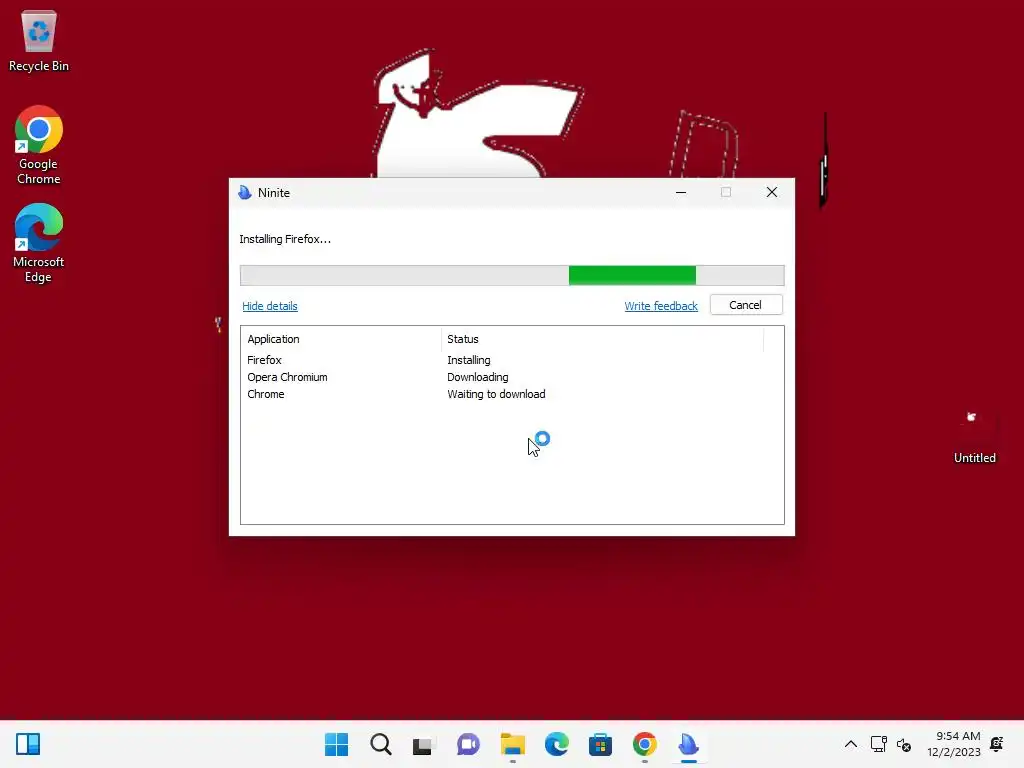The height and width of the screenshot is (768, 1024).
Task: Open the Google Chrome desktop shortcut
Action: click(x=39, y=145)
